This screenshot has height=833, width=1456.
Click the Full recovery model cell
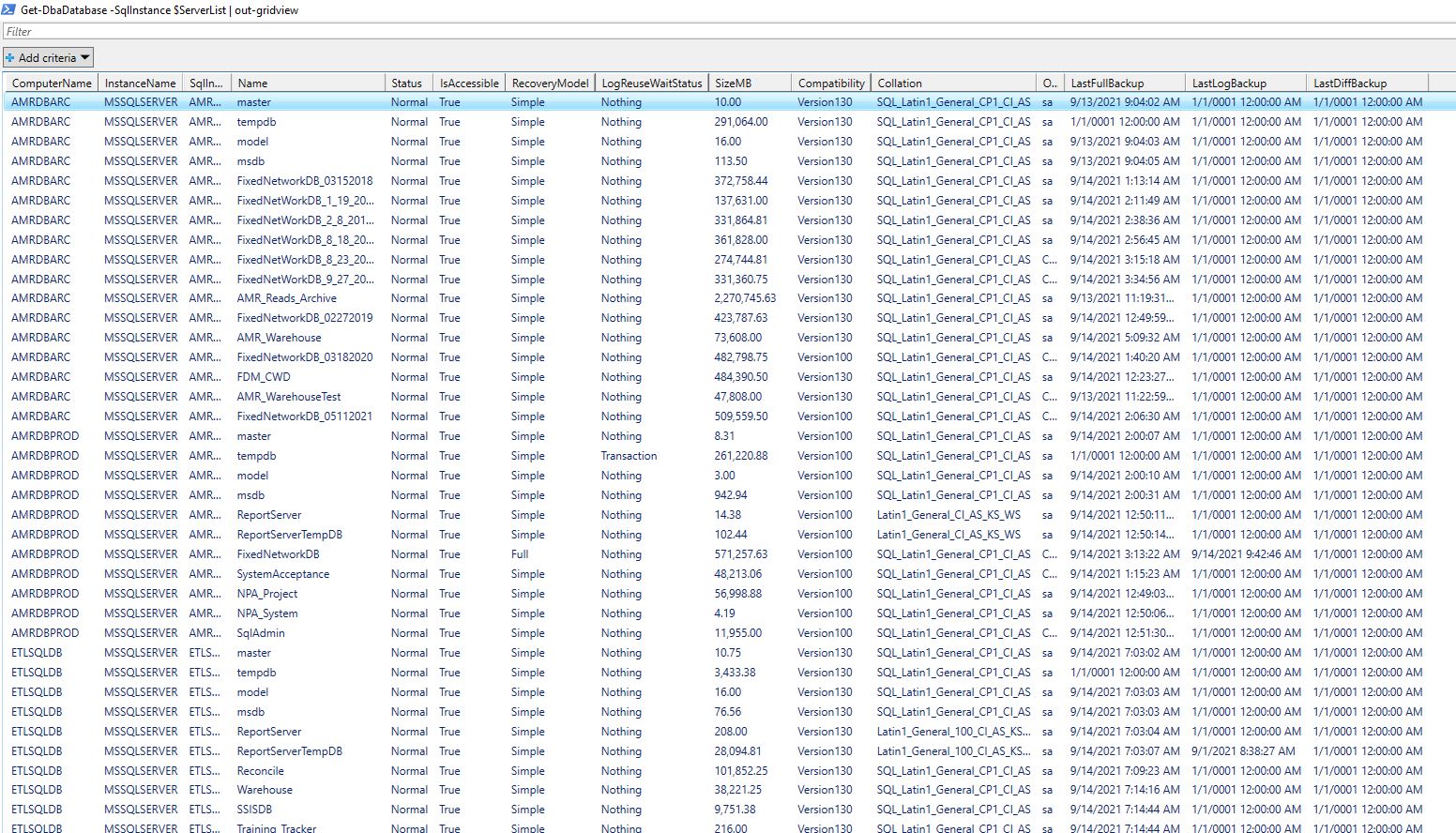click(520, 554)
